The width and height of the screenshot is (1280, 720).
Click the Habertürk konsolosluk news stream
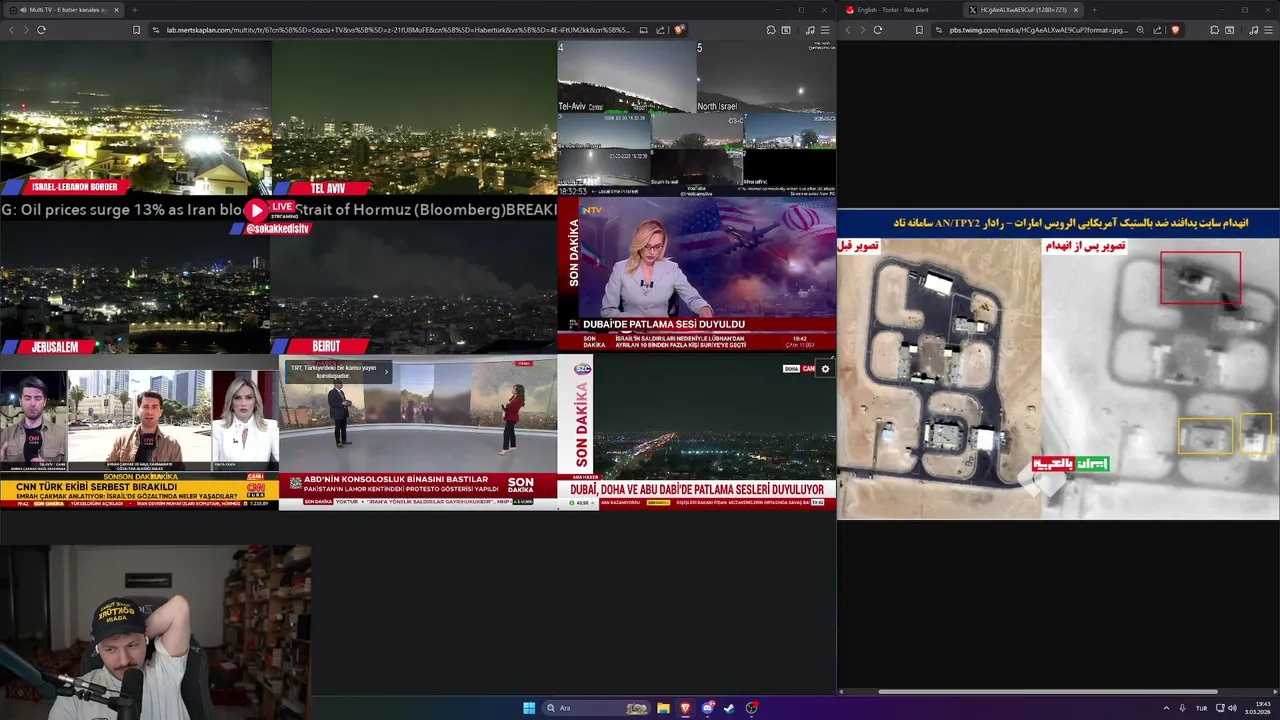418,434
